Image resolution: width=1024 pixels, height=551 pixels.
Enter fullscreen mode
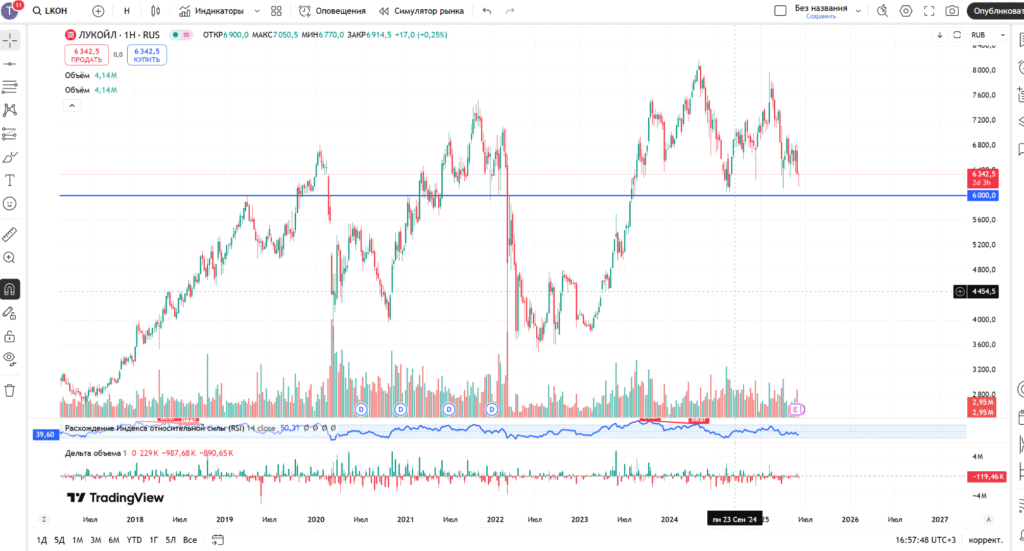pos(929,10)
